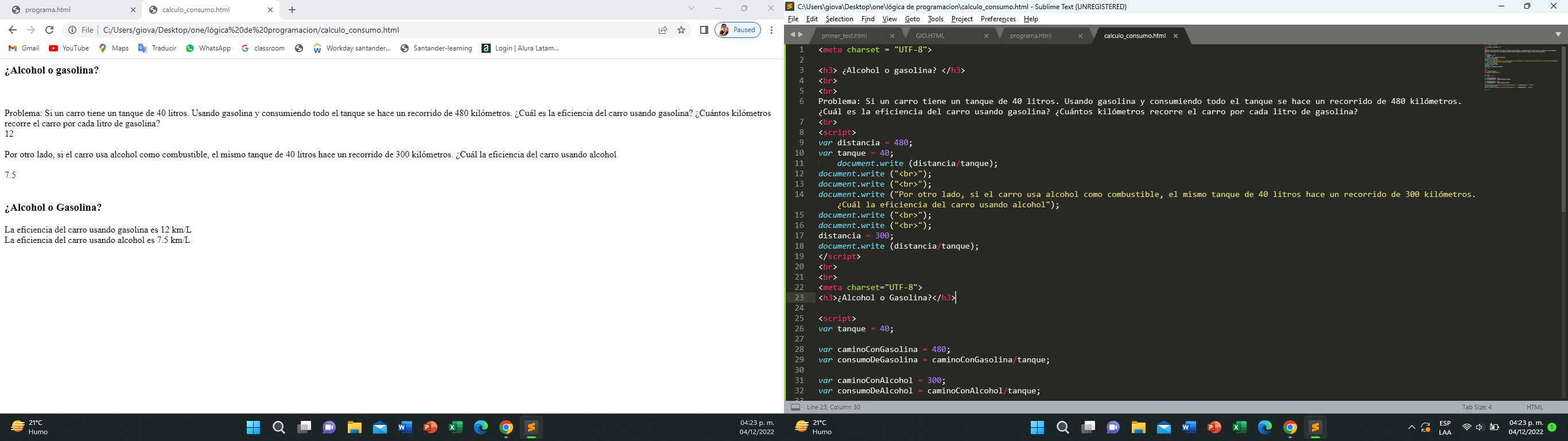
Task: Open the Selection menu in Sublime Text
Action: click(x=839, y=19)
